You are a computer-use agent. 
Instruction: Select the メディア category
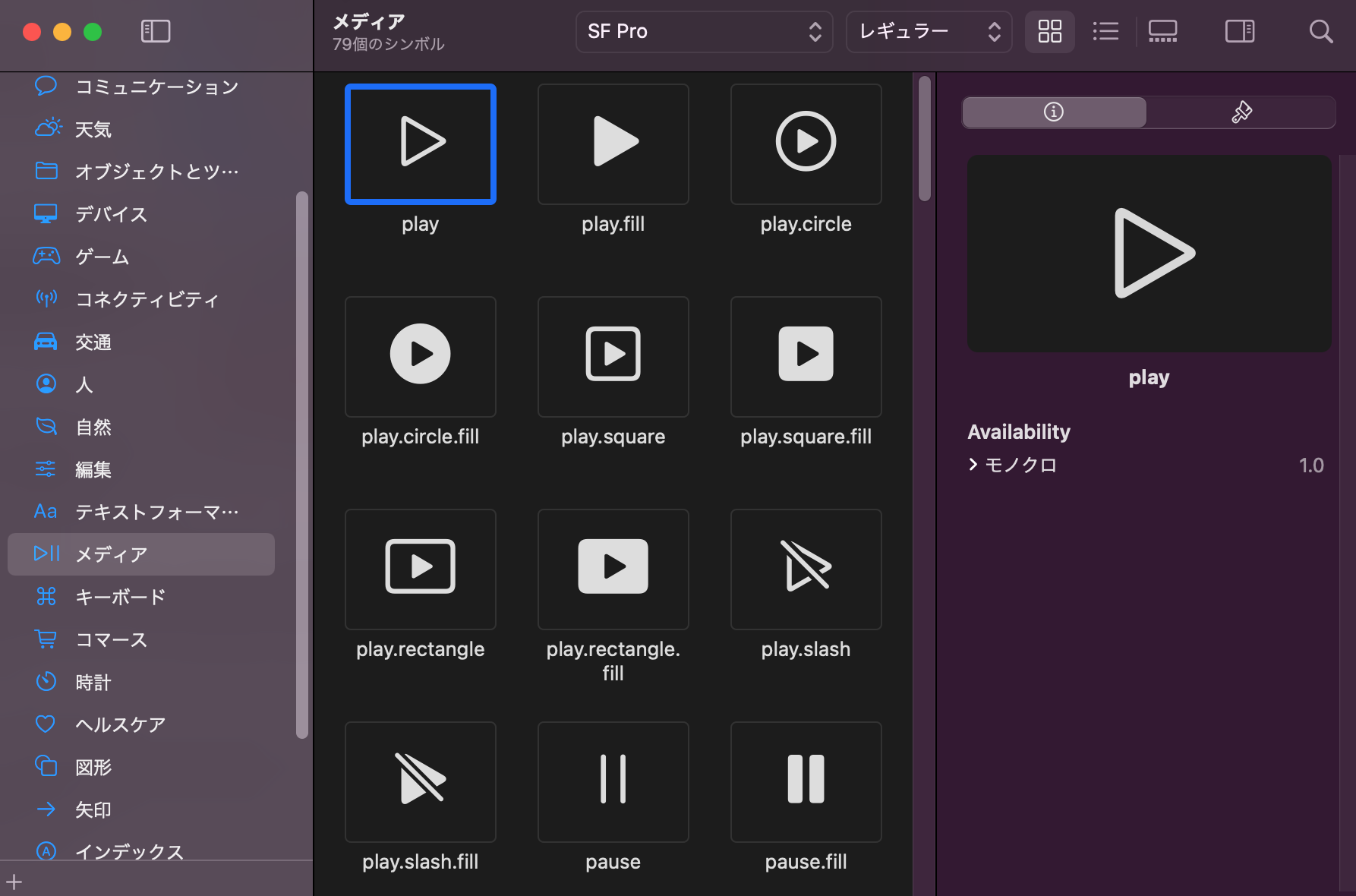coord(141,554)
